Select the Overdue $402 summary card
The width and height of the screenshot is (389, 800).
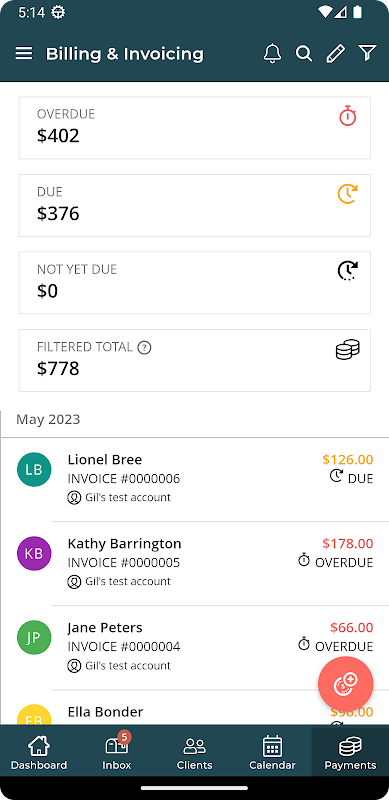(194, 128)
